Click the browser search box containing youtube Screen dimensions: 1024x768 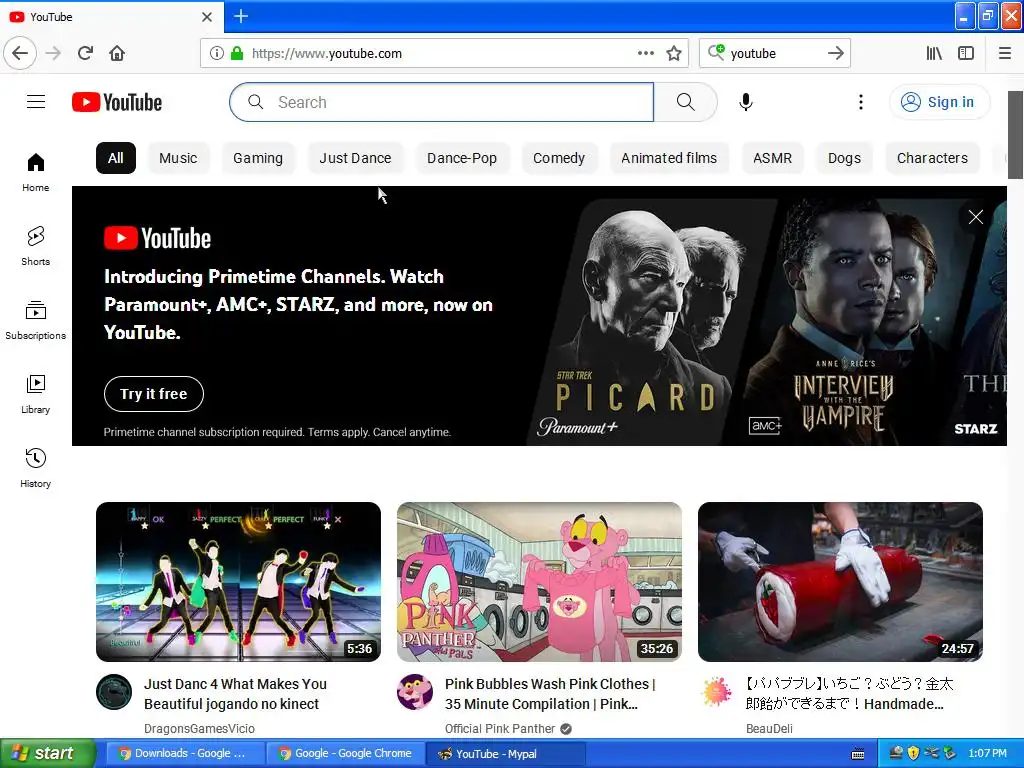(x=774, y=53)
